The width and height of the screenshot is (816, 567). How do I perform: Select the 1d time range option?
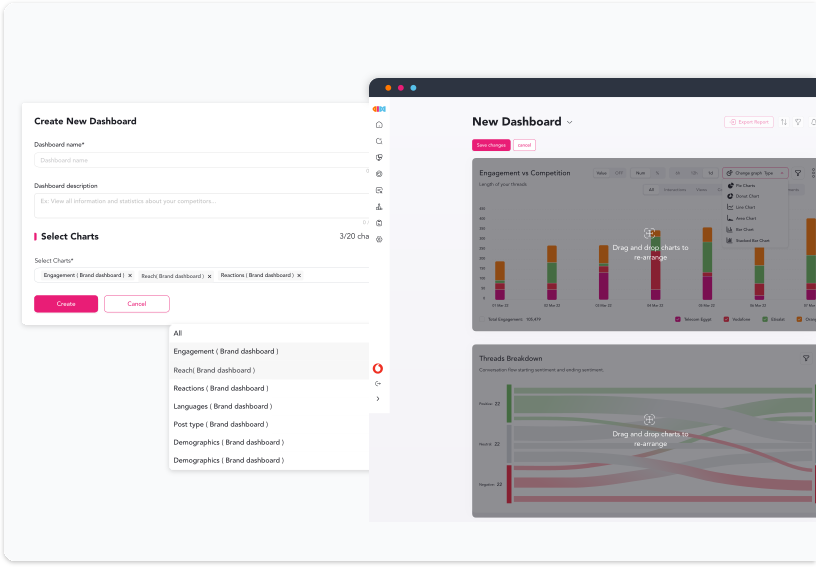(x=710, y=173)
